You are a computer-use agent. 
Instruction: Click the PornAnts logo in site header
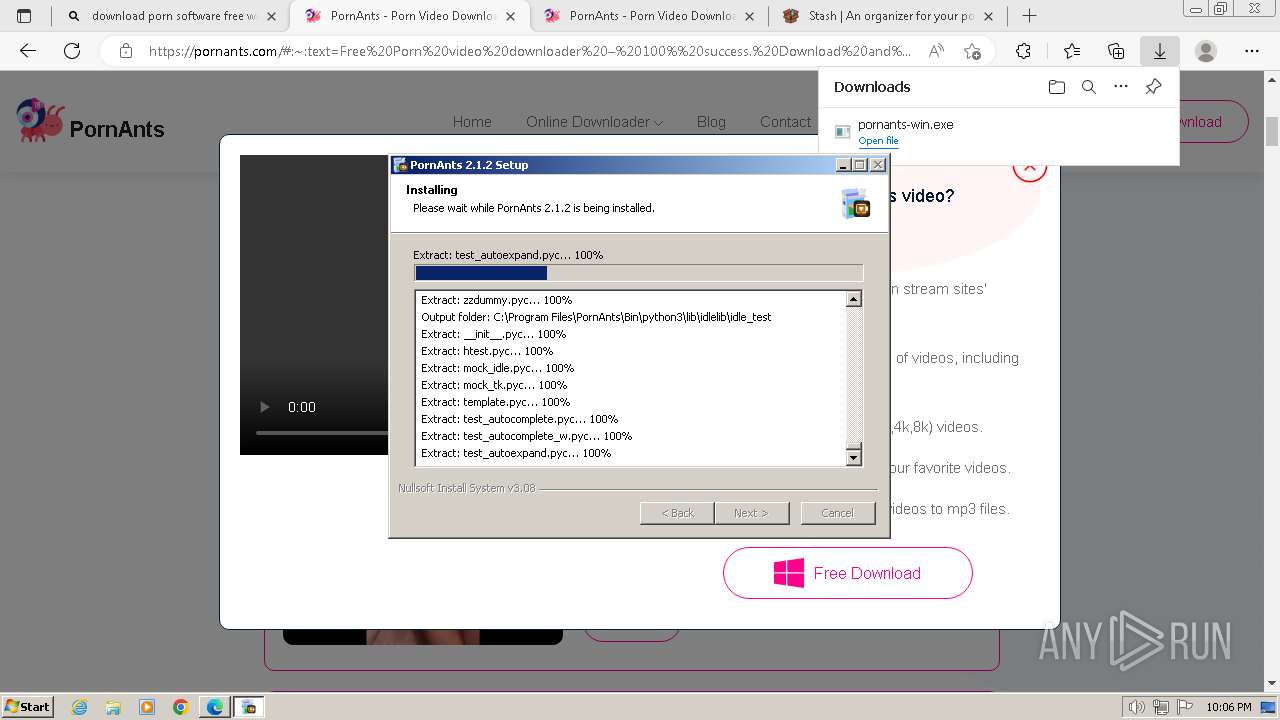[x=90, y=122]
